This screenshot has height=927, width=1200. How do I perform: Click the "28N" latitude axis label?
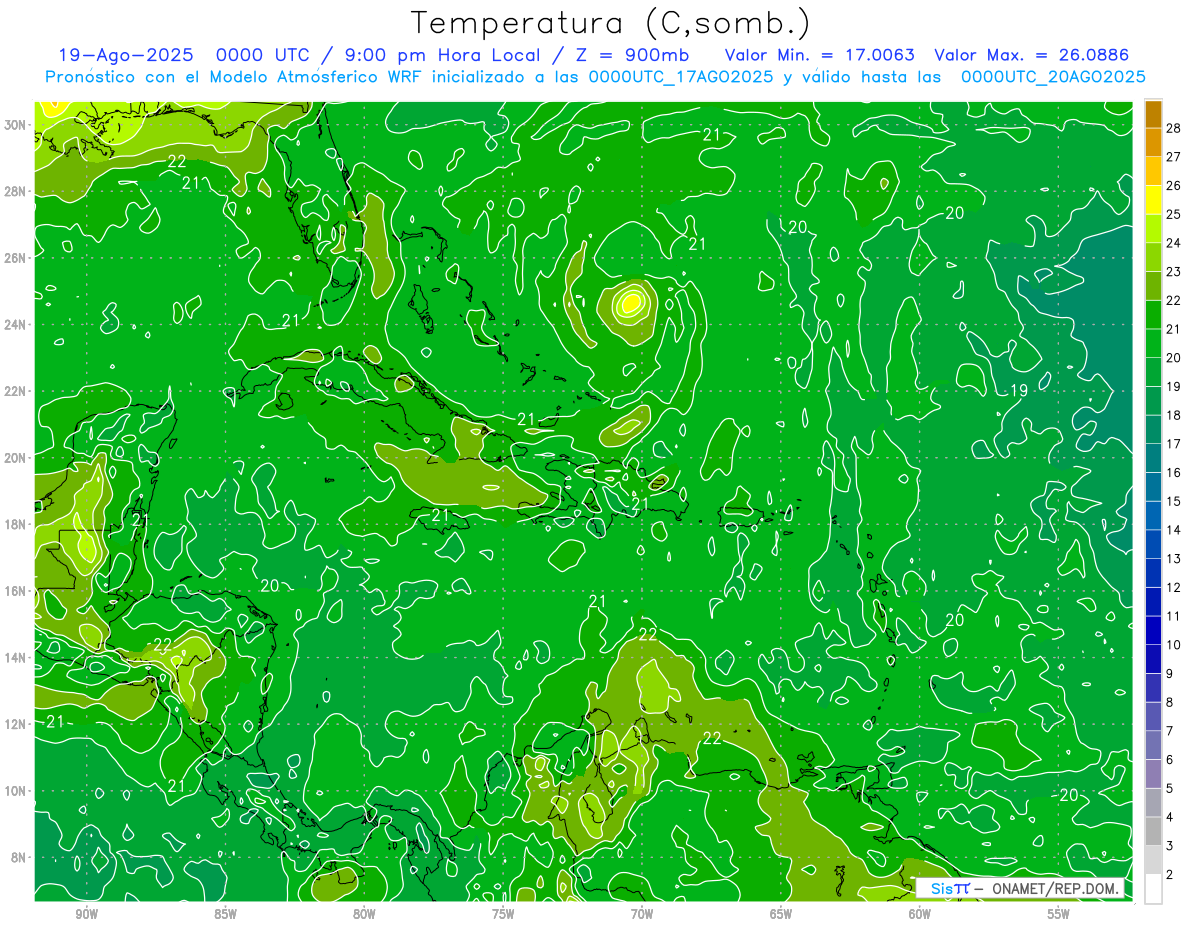tap(17, 191)
